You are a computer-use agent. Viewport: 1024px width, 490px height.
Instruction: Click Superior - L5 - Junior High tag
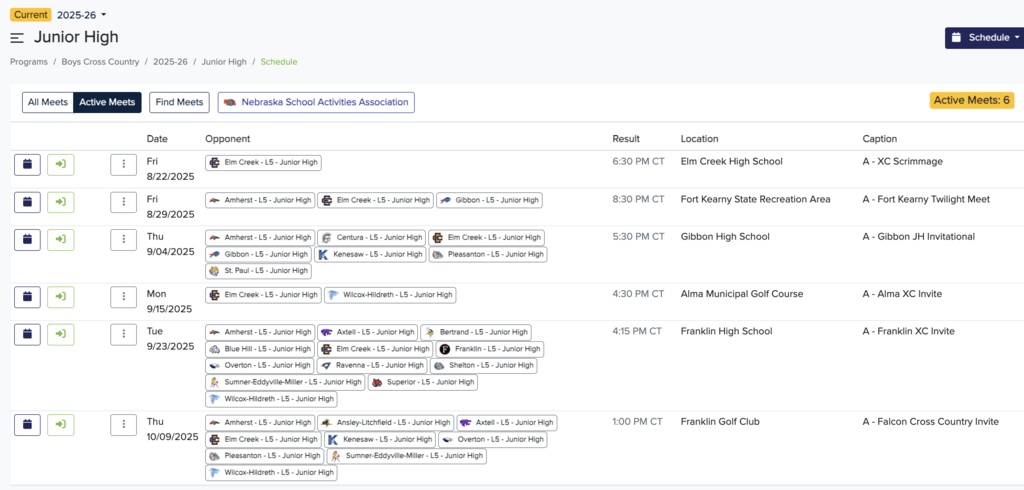pyautogui.click(x=423, y=382)
